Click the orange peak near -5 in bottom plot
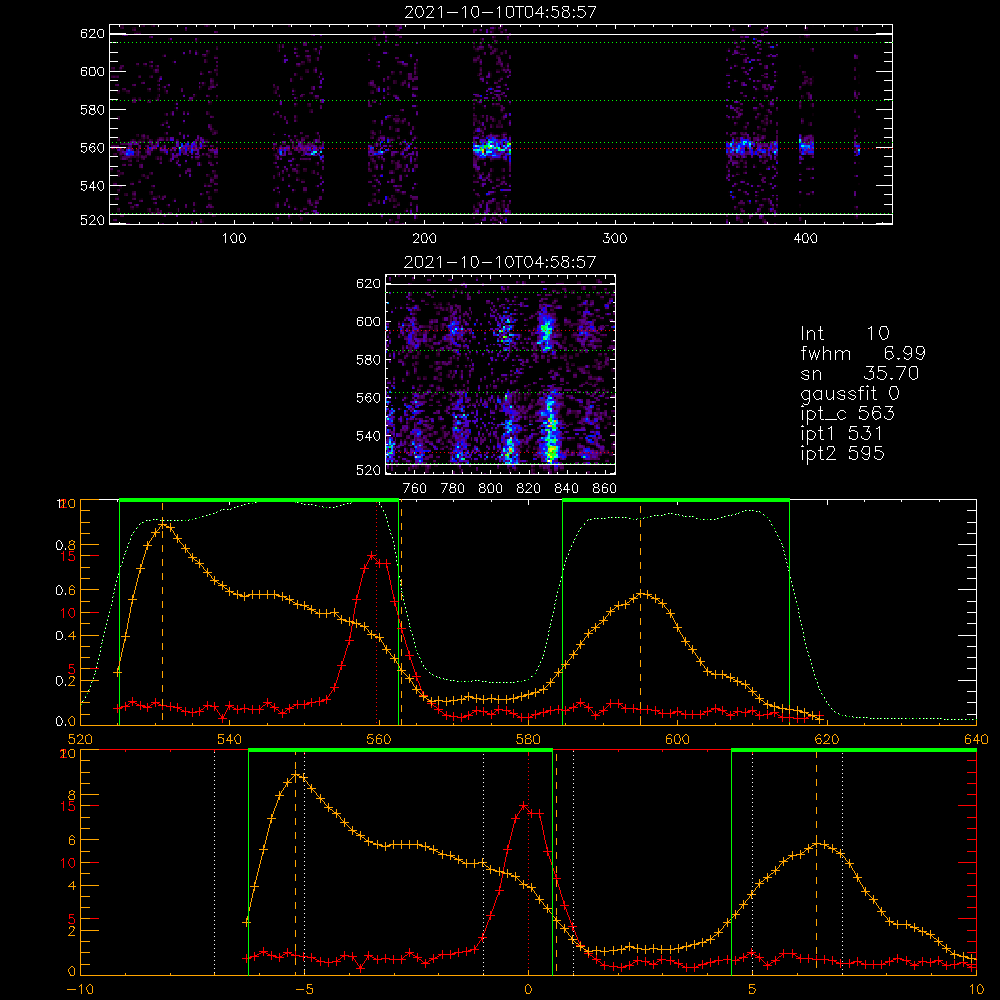 (296, 776)
